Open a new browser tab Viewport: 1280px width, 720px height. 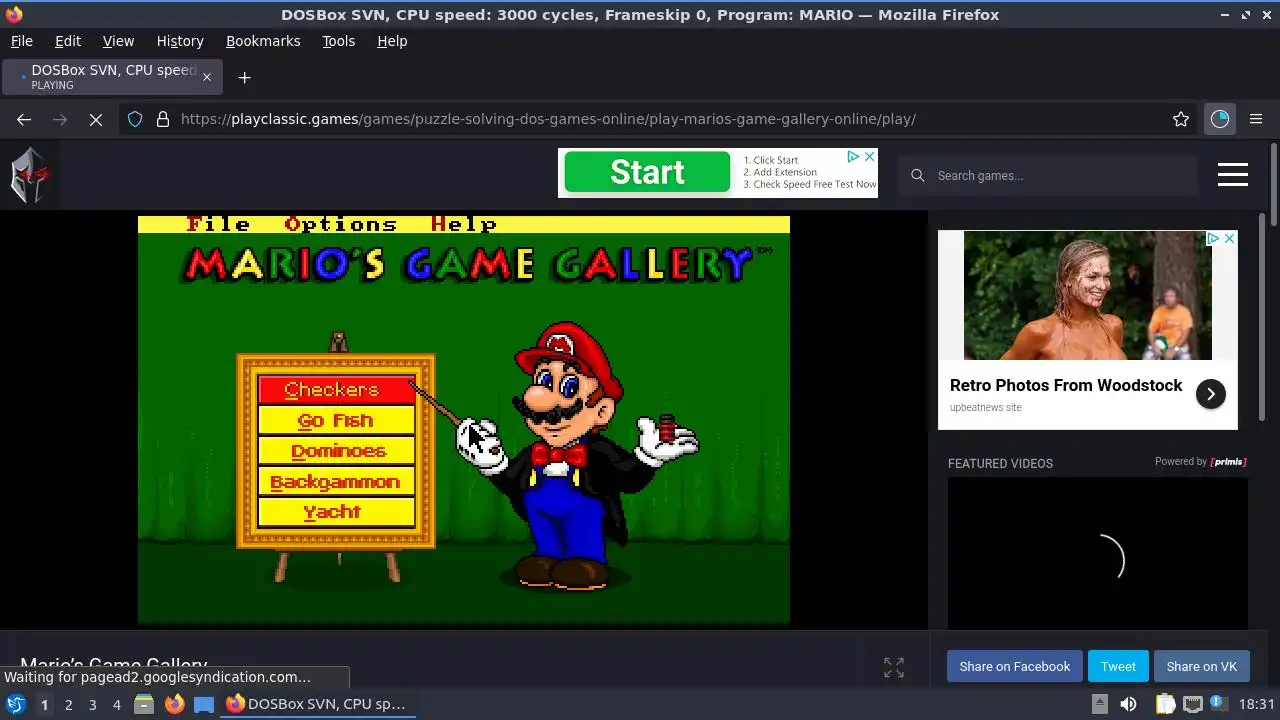click(244, 77)
